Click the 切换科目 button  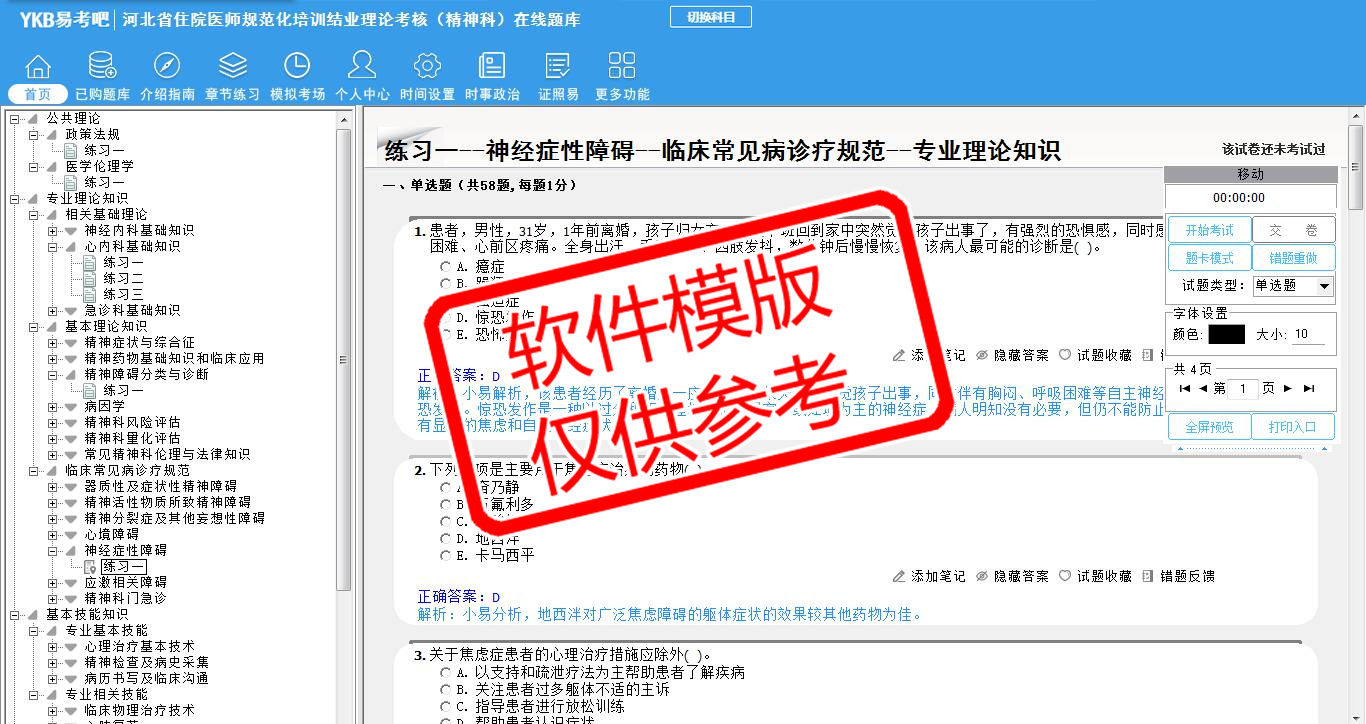point(710,17)
